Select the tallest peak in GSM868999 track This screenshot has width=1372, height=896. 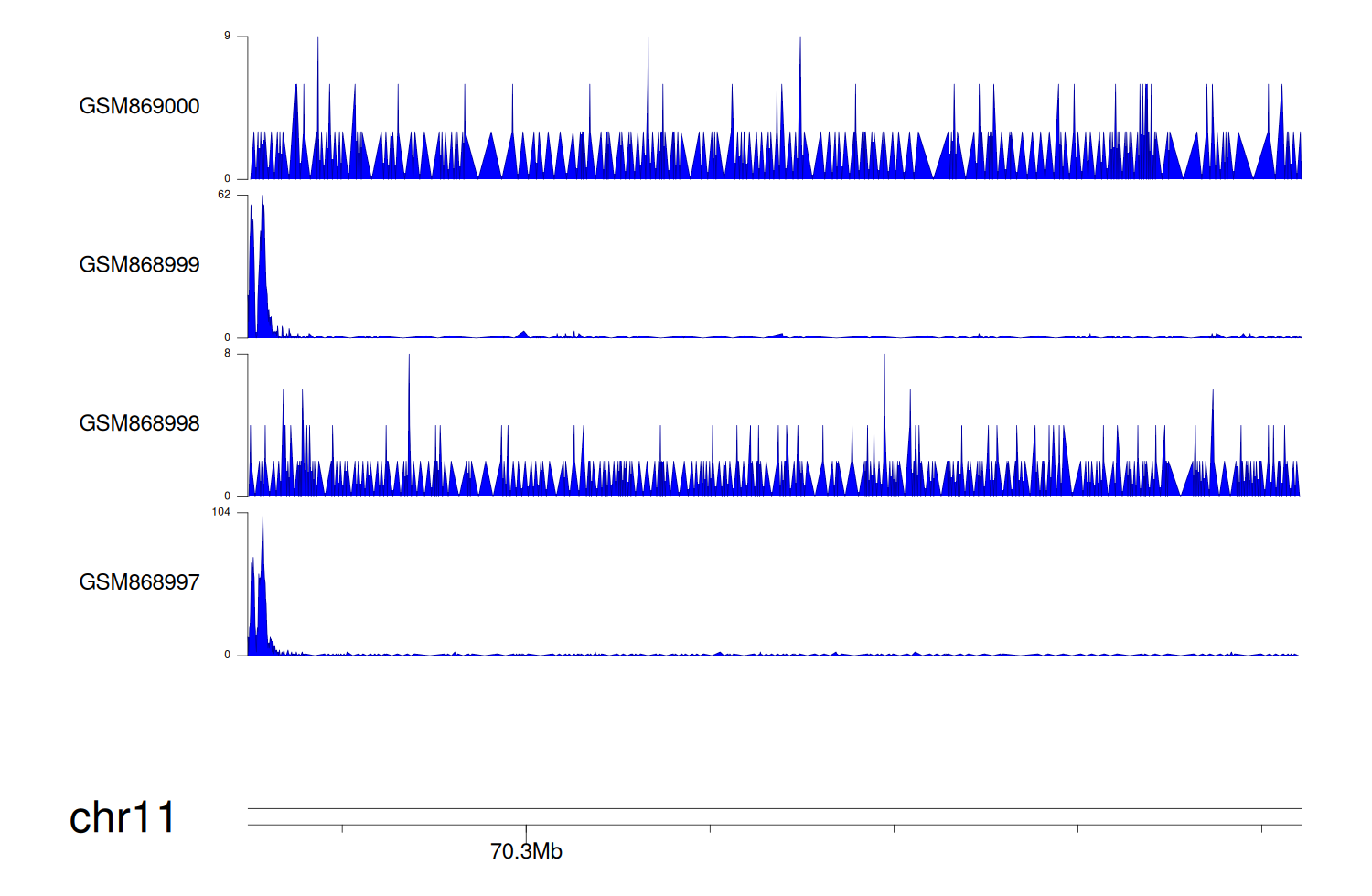[x=263, y=199]
